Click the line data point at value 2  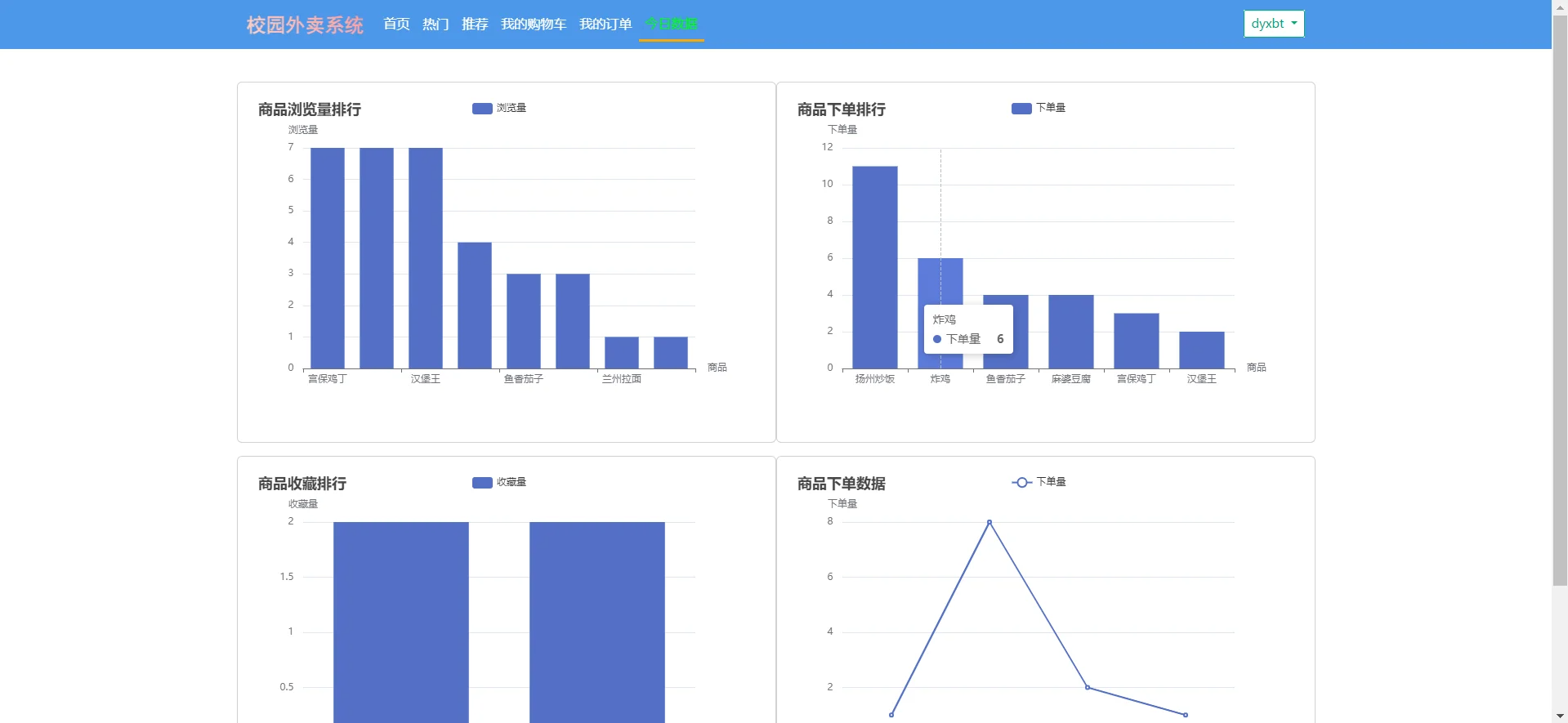1088,687
